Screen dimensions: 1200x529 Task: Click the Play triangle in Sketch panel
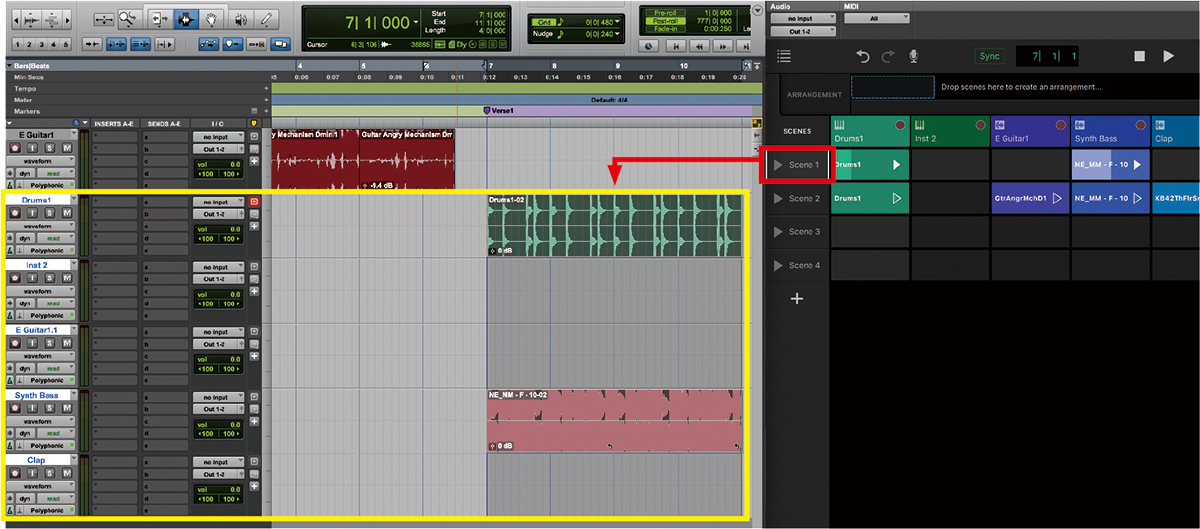pos(1168,57)
